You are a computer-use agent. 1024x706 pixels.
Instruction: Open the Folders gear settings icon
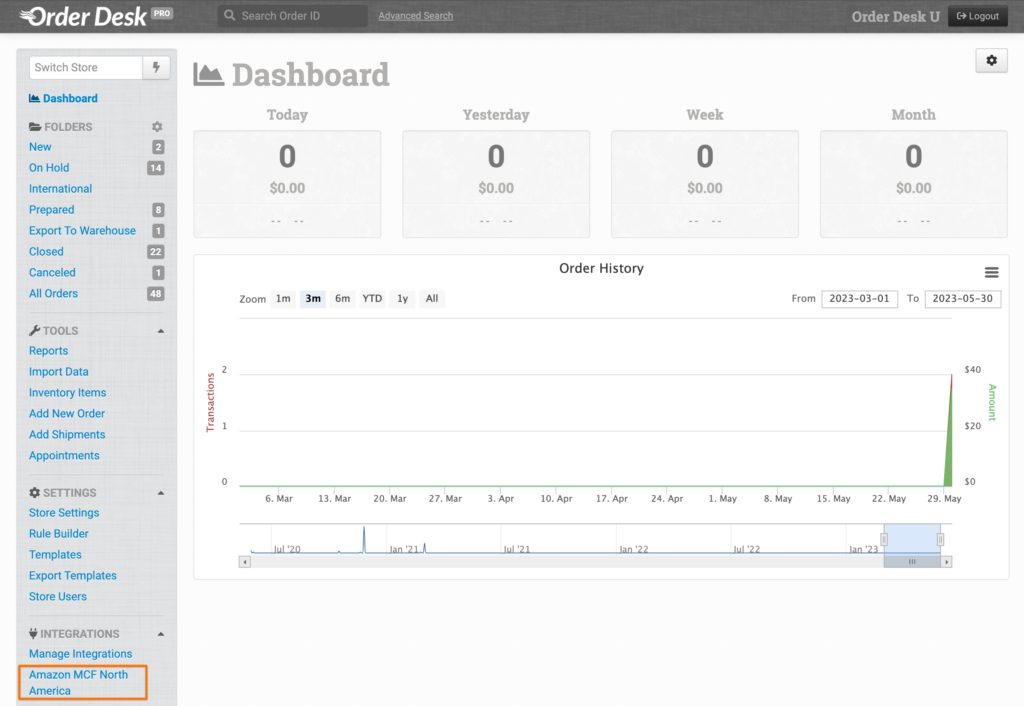156,127
